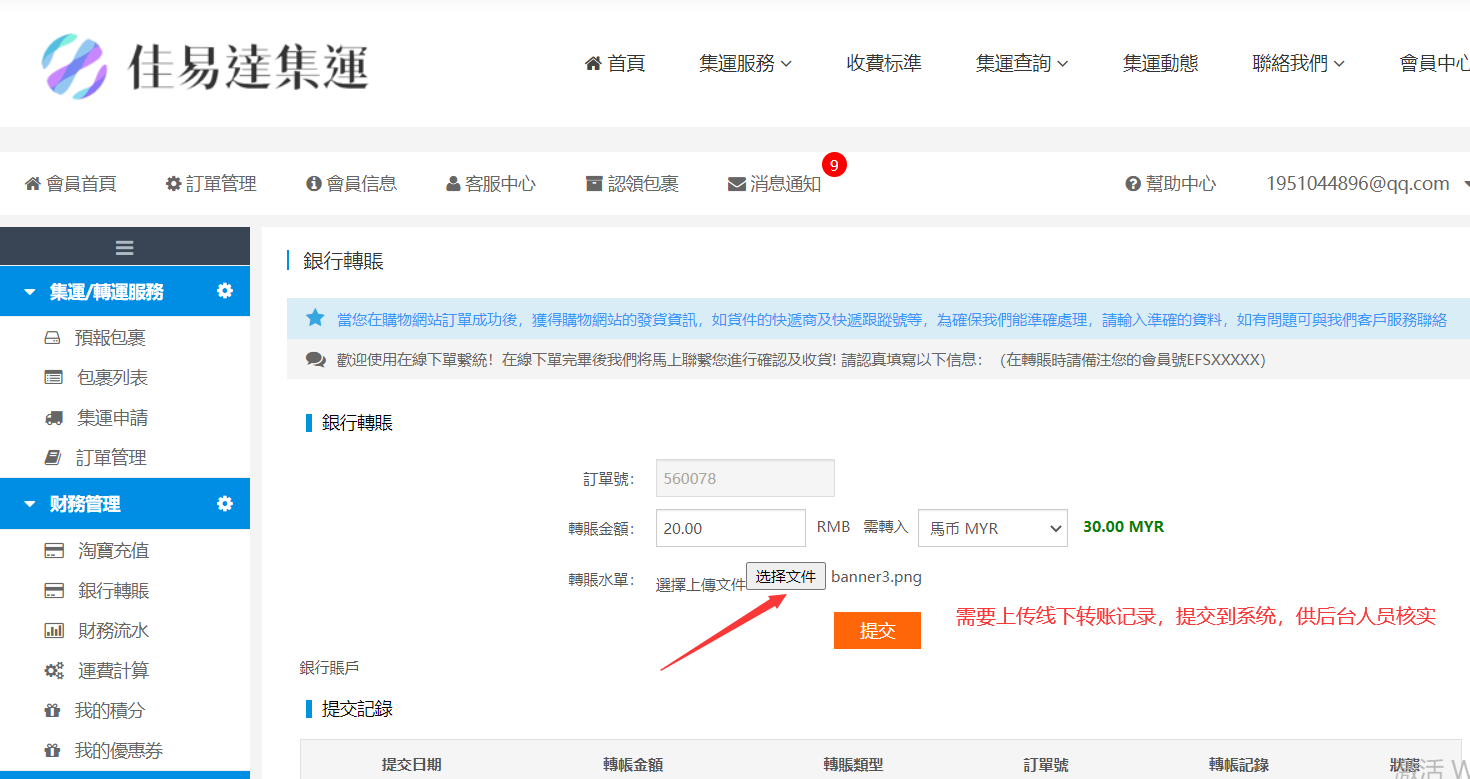Open 預報包裹 in sidebar
The image size is (1470, 779).
[110, 338]
